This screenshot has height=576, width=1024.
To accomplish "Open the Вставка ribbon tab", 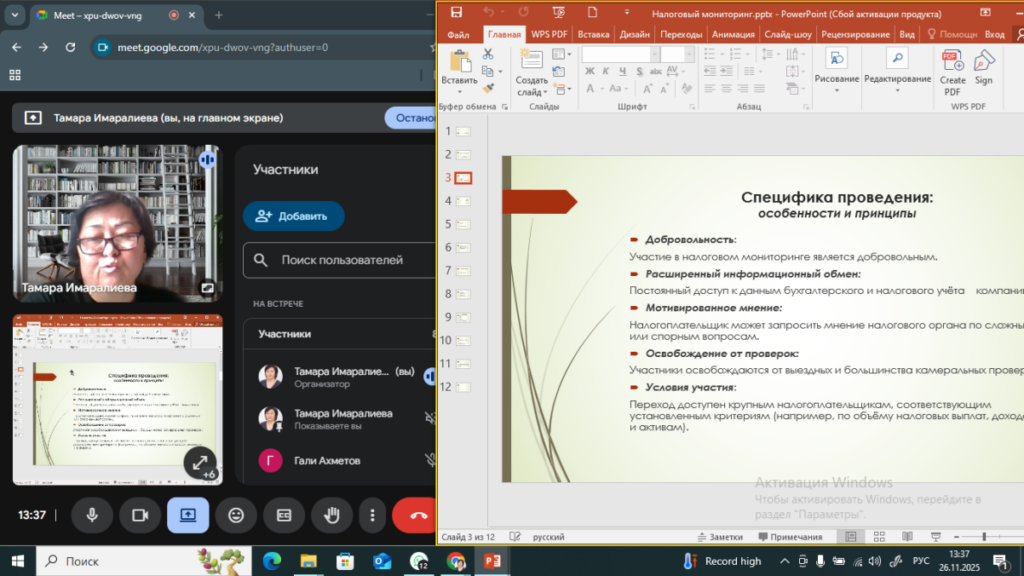I will click(x=593, y=33).
